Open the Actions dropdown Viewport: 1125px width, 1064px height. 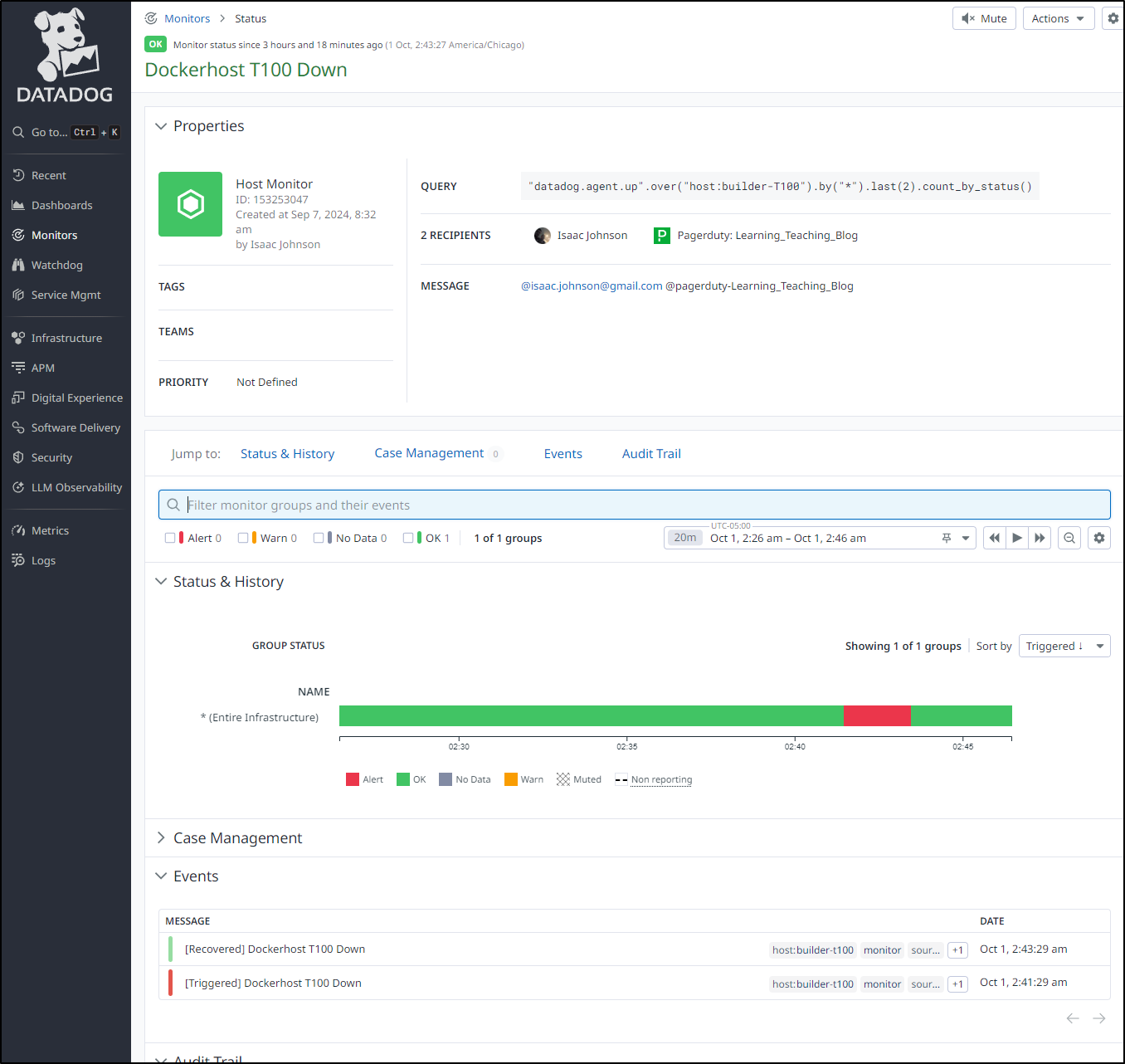point(1059,18)
